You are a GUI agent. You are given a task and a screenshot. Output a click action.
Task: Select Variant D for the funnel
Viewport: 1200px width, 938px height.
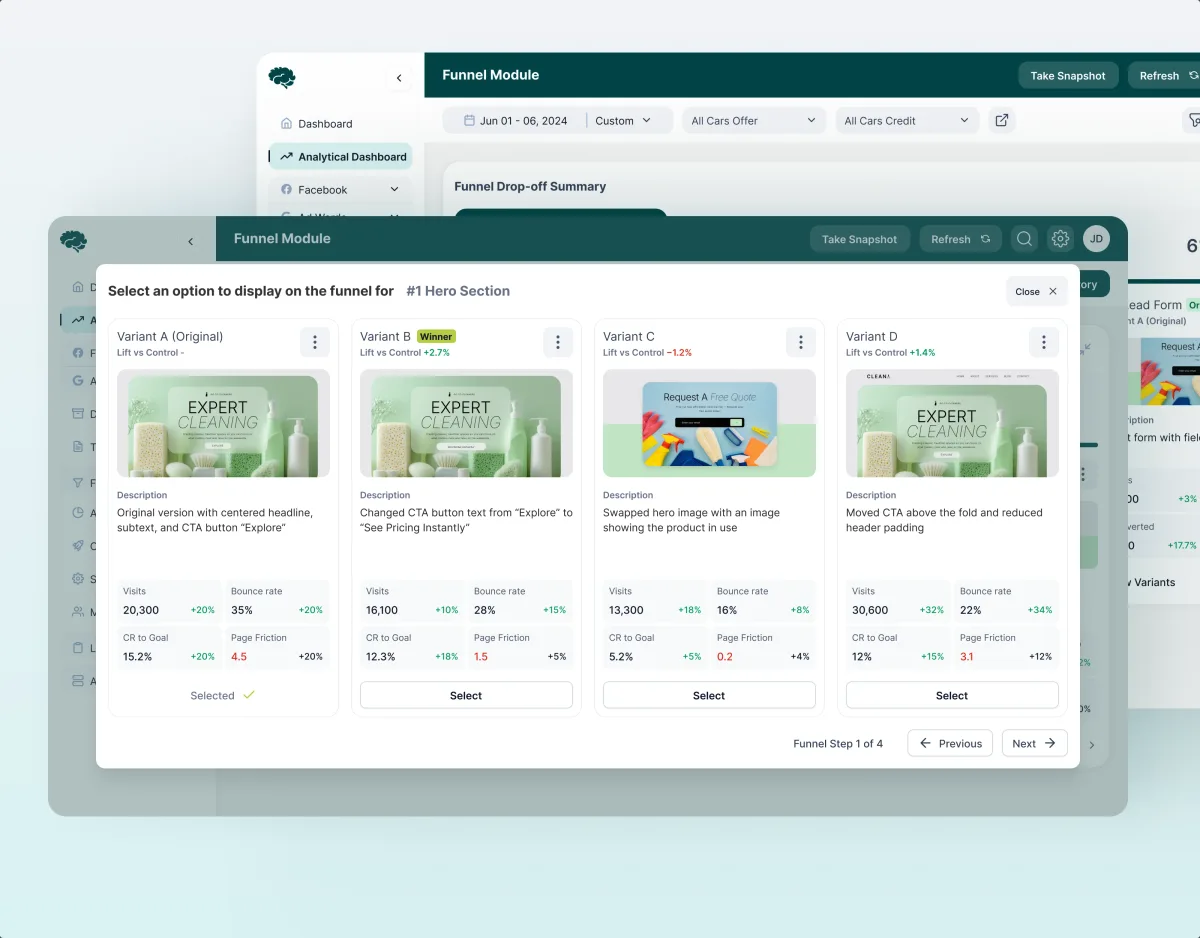point(952,695)
